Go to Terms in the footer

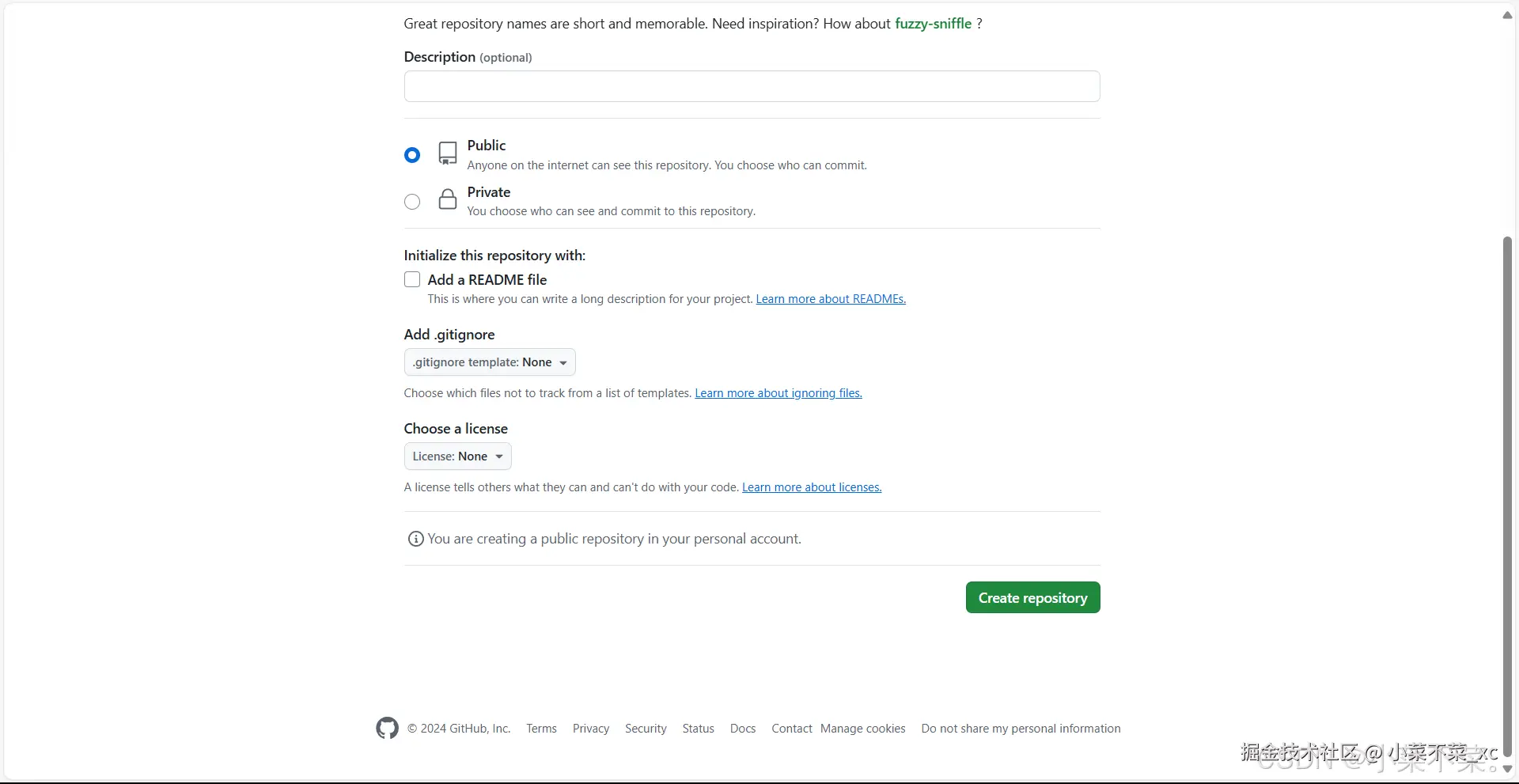(541, 729)
